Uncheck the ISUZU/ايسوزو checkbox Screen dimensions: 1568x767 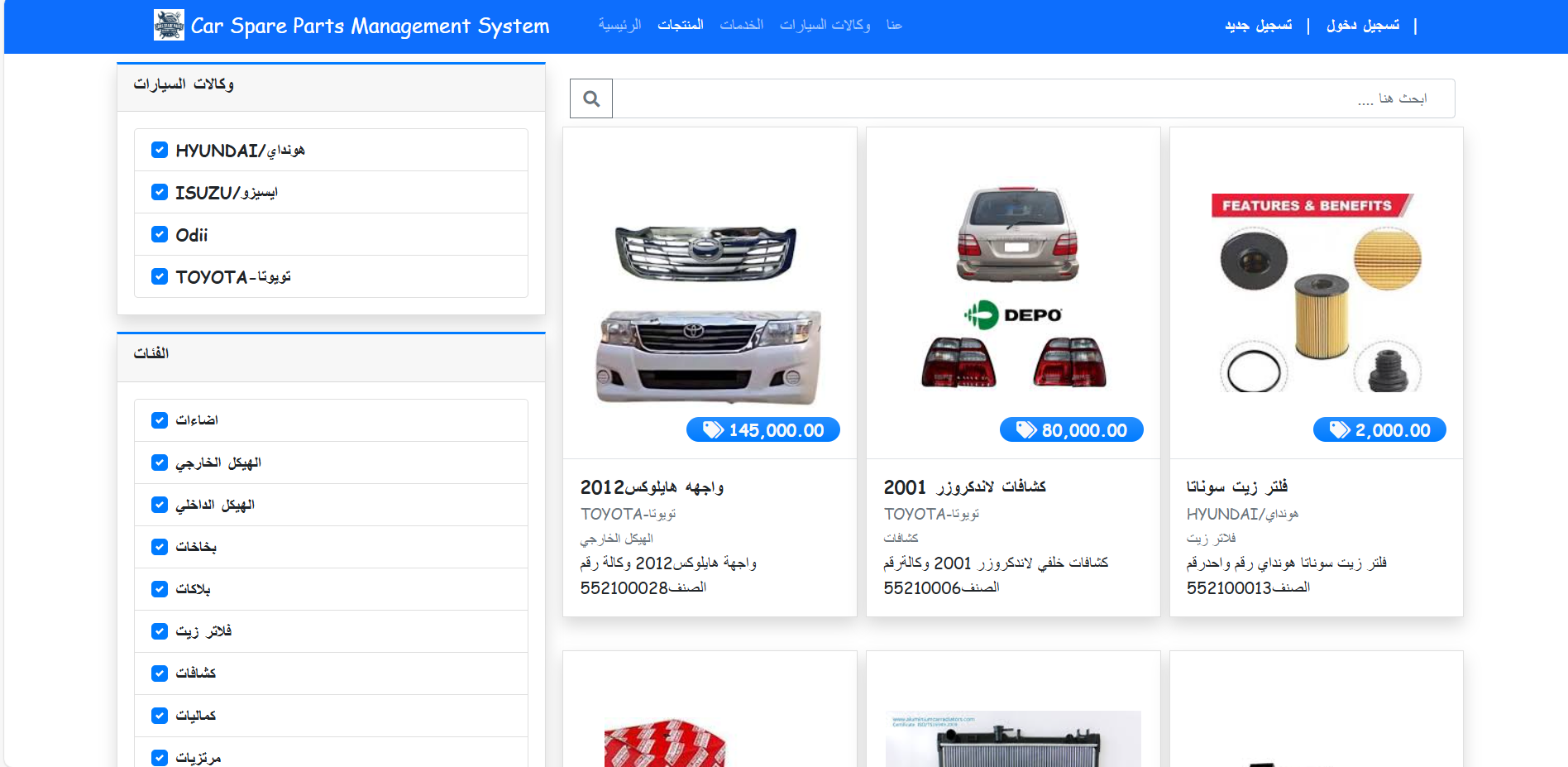tap(160, 192)
